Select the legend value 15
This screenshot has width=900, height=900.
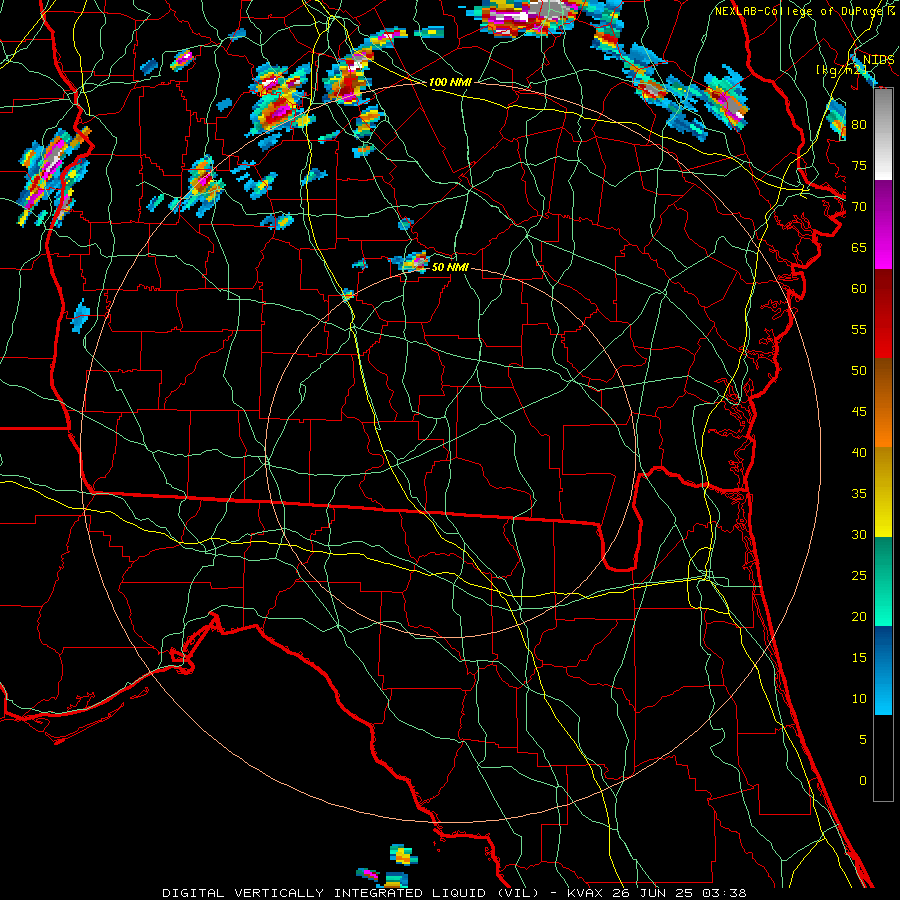pos(859,658)
